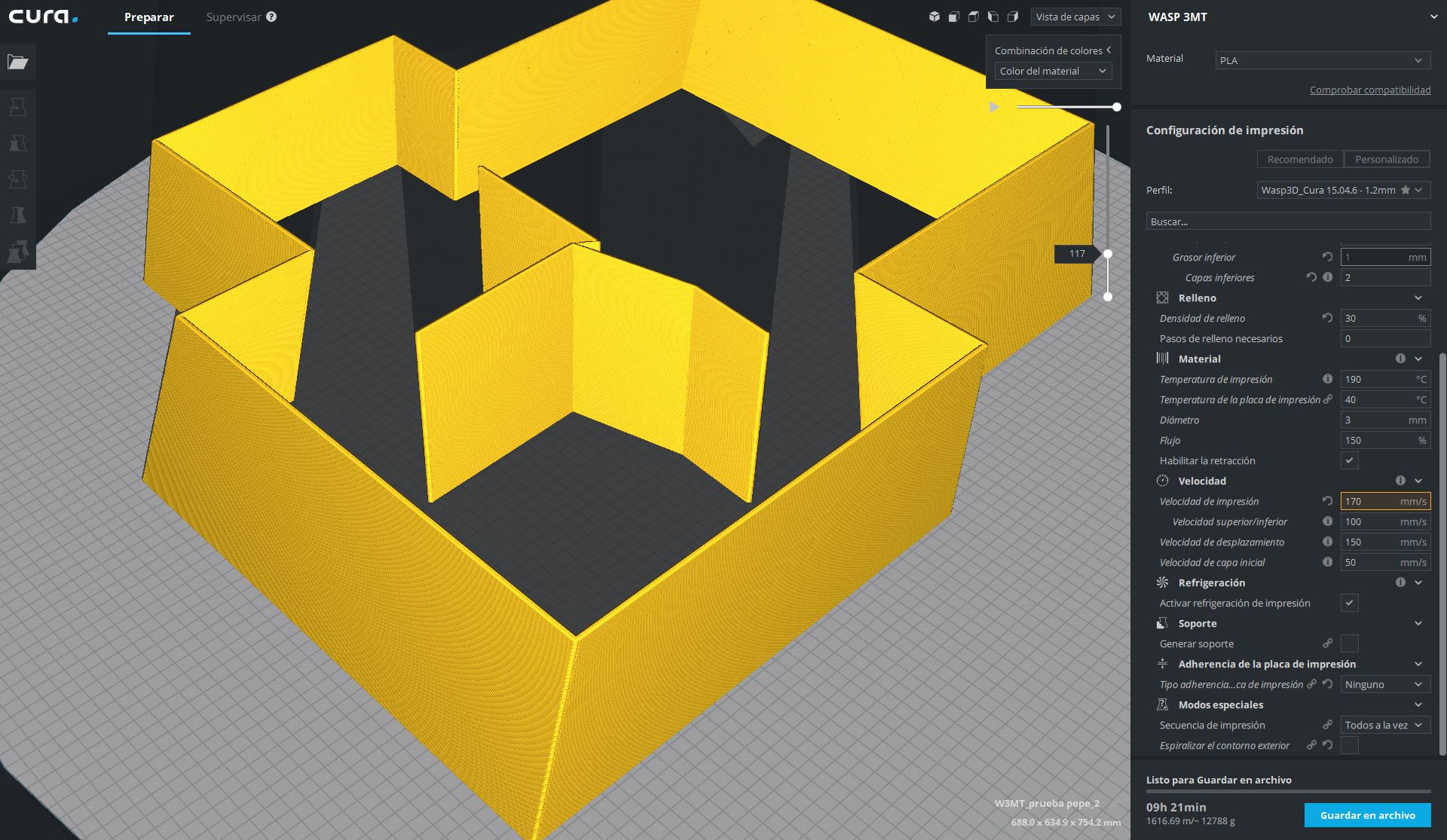The image size is (1447, 840).
Task: Click the Densidad de relleno 30 field
Action: point(1385,318)
